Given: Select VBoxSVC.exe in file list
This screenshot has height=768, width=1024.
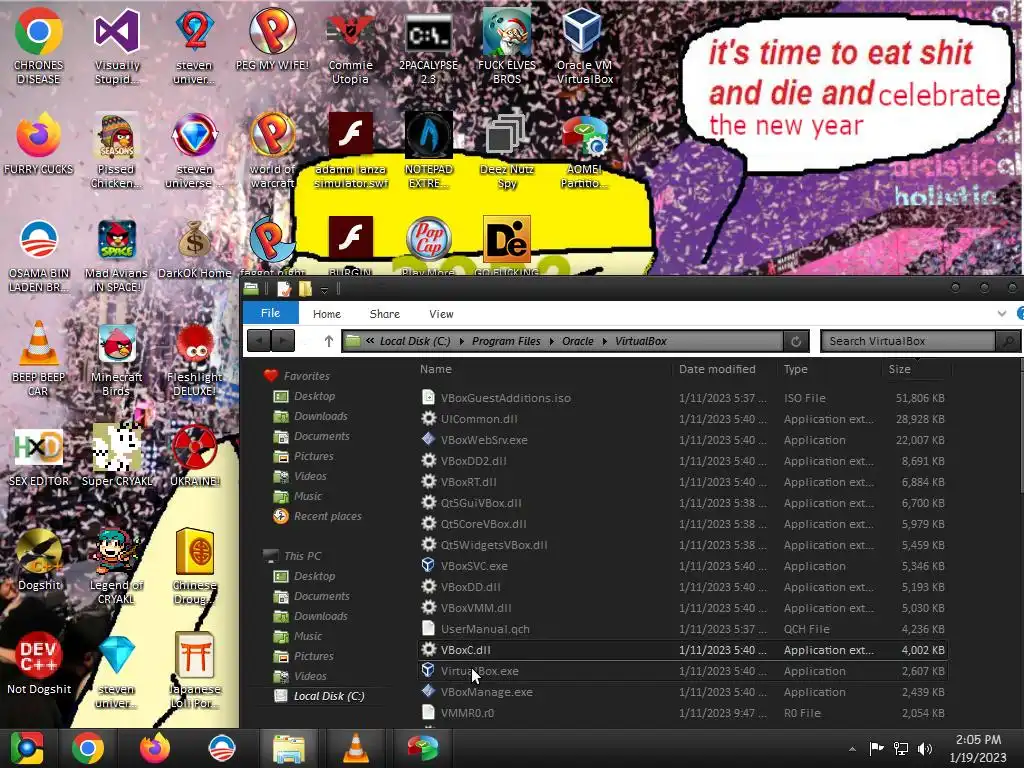Looking at the screenshot, I should tap(682, 566).
